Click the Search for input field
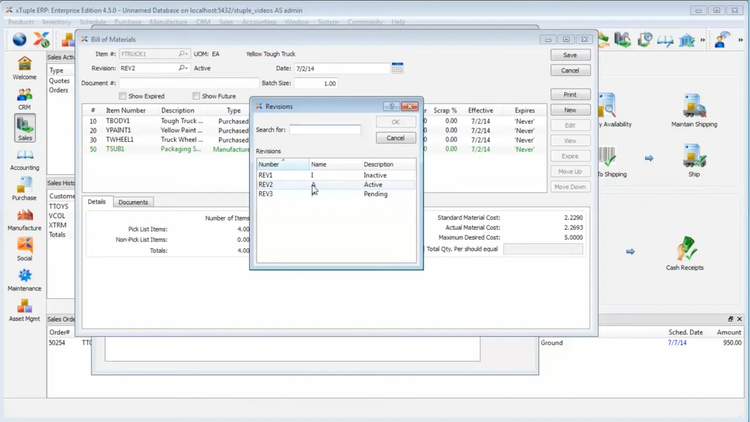 click(325, 130)
